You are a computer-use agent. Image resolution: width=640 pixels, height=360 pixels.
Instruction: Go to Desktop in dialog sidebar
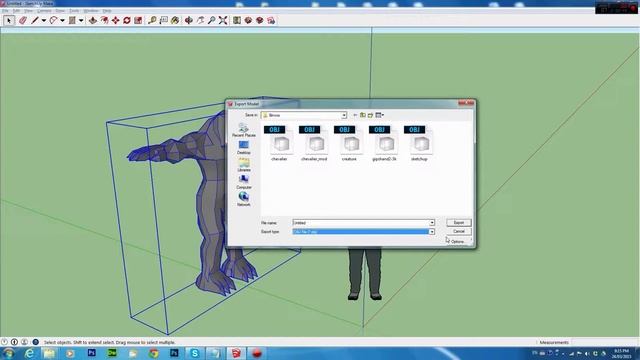pyautogui.click(x=244, y=147)
